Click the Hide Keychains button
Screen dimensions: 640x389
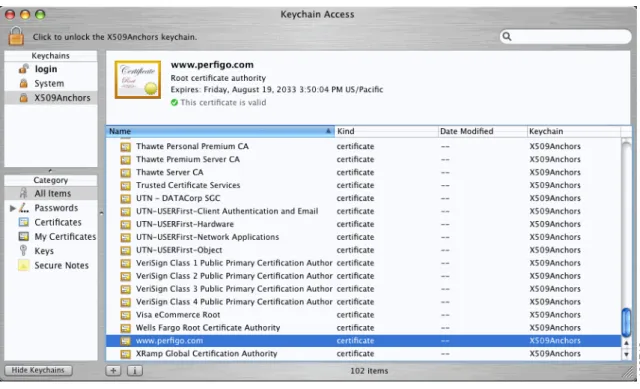(38, 370)
